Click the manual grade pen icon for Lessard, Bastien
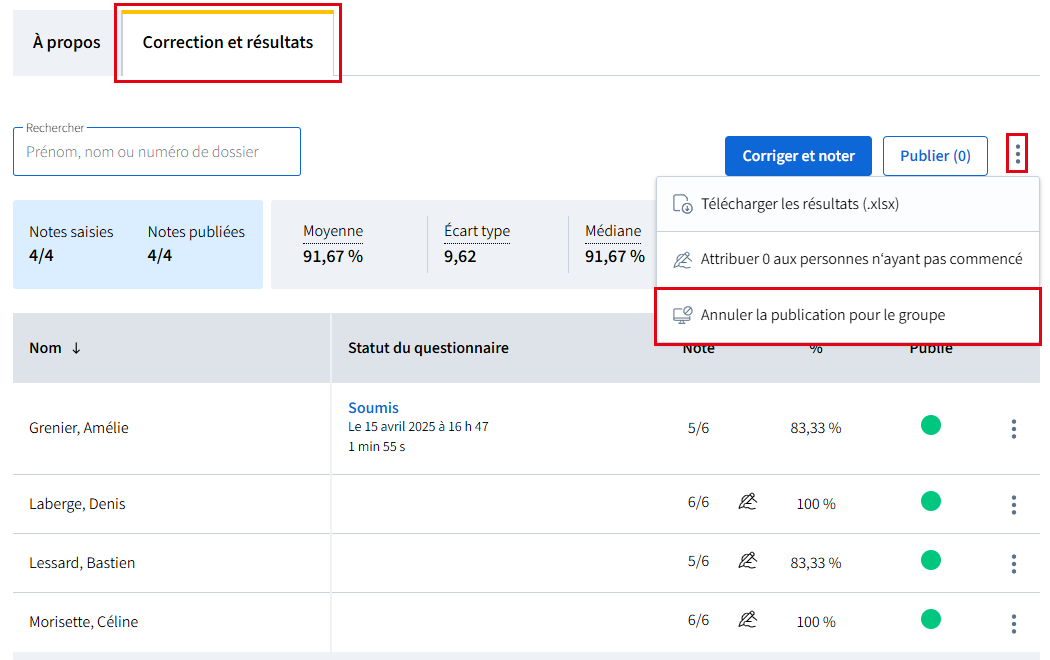The height and width of the screenshot is (660, 1050). coord(747,561)
